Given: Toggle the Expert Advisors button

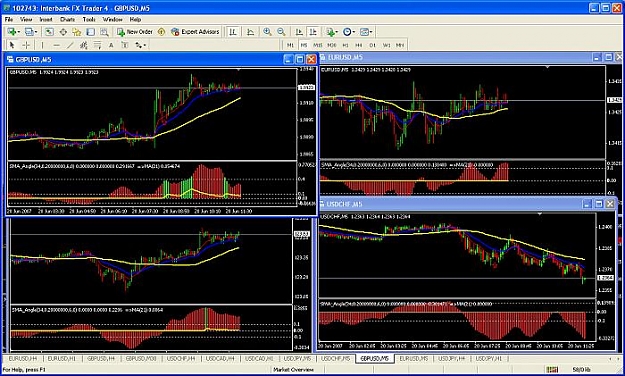Looking at the screenshot, I should pos(195,32).
